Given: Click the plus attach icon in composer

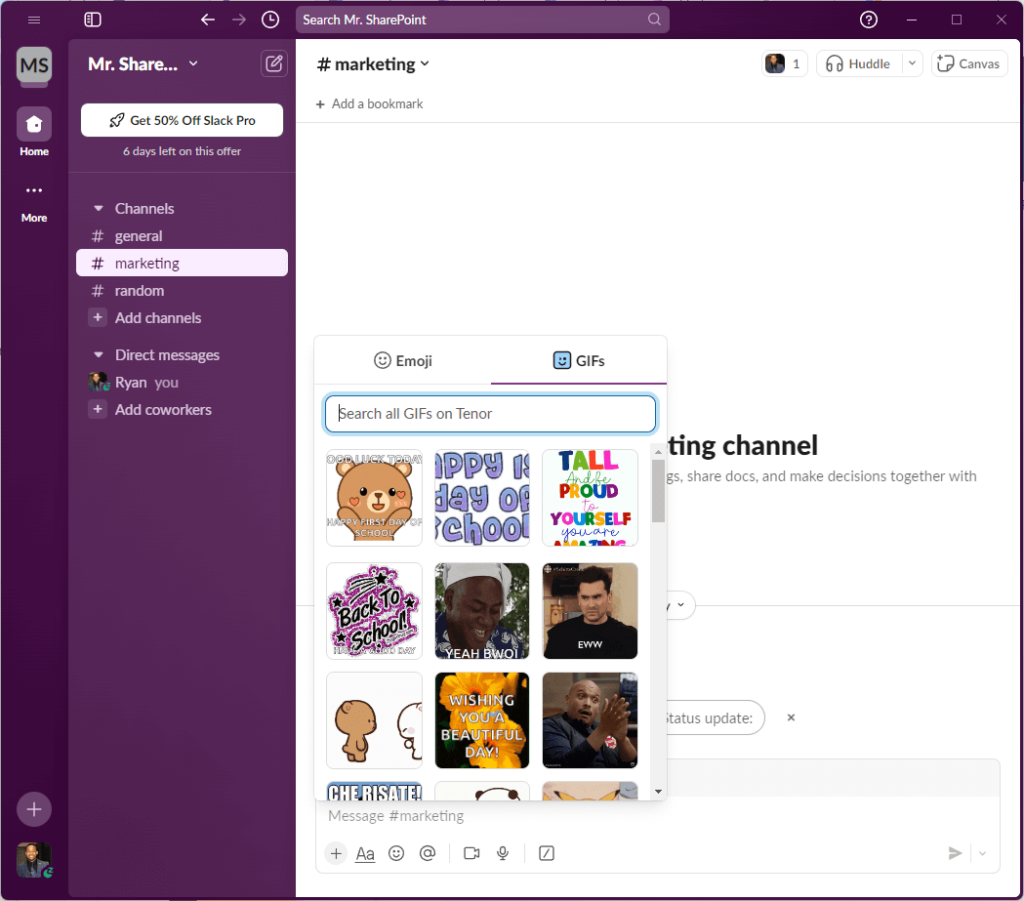Looking at the screenshot, I should pyautogui.click(x=336, y=853).
